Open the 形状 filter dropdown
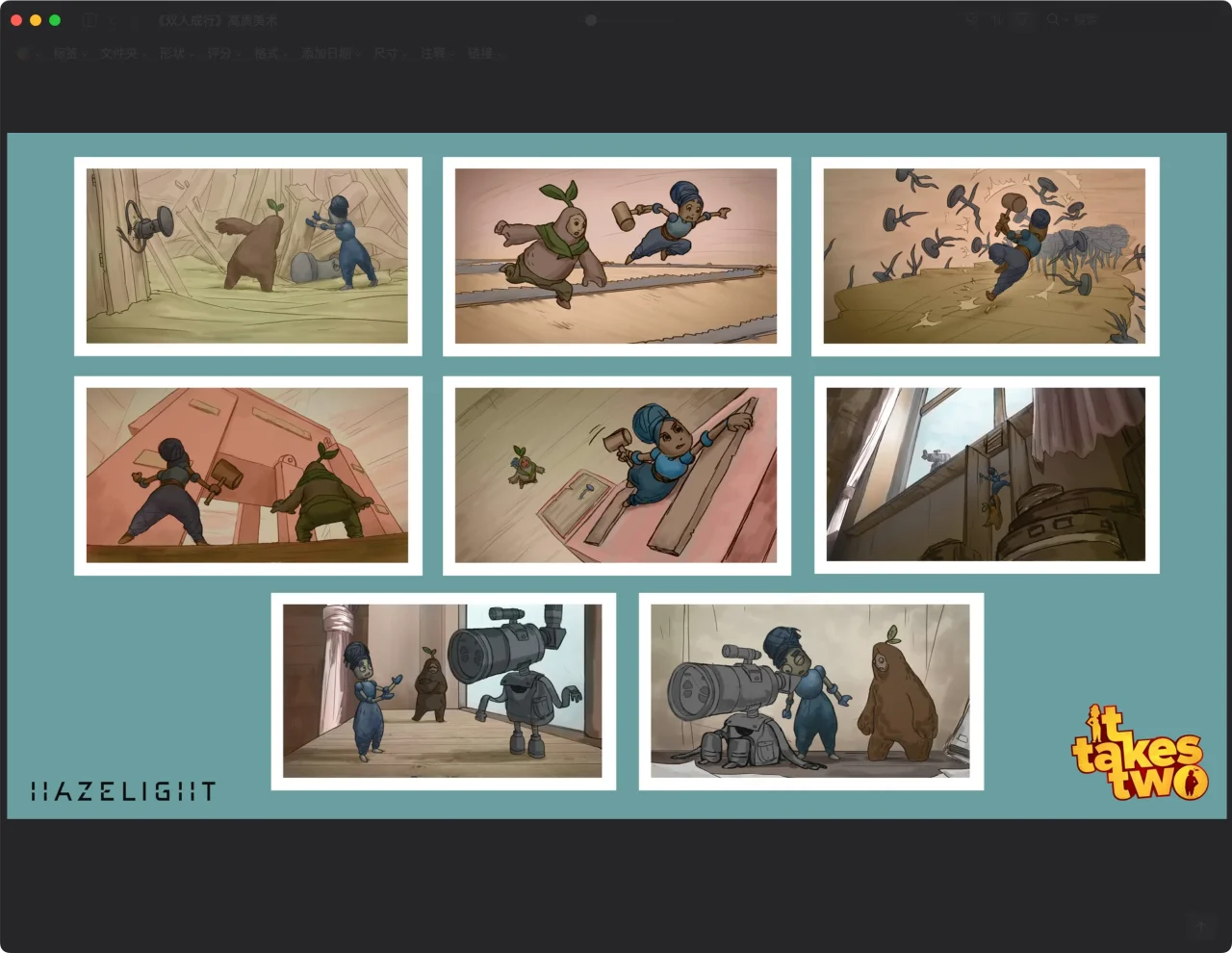Viewport: 1232px width, 953px height. pos(175,54)
